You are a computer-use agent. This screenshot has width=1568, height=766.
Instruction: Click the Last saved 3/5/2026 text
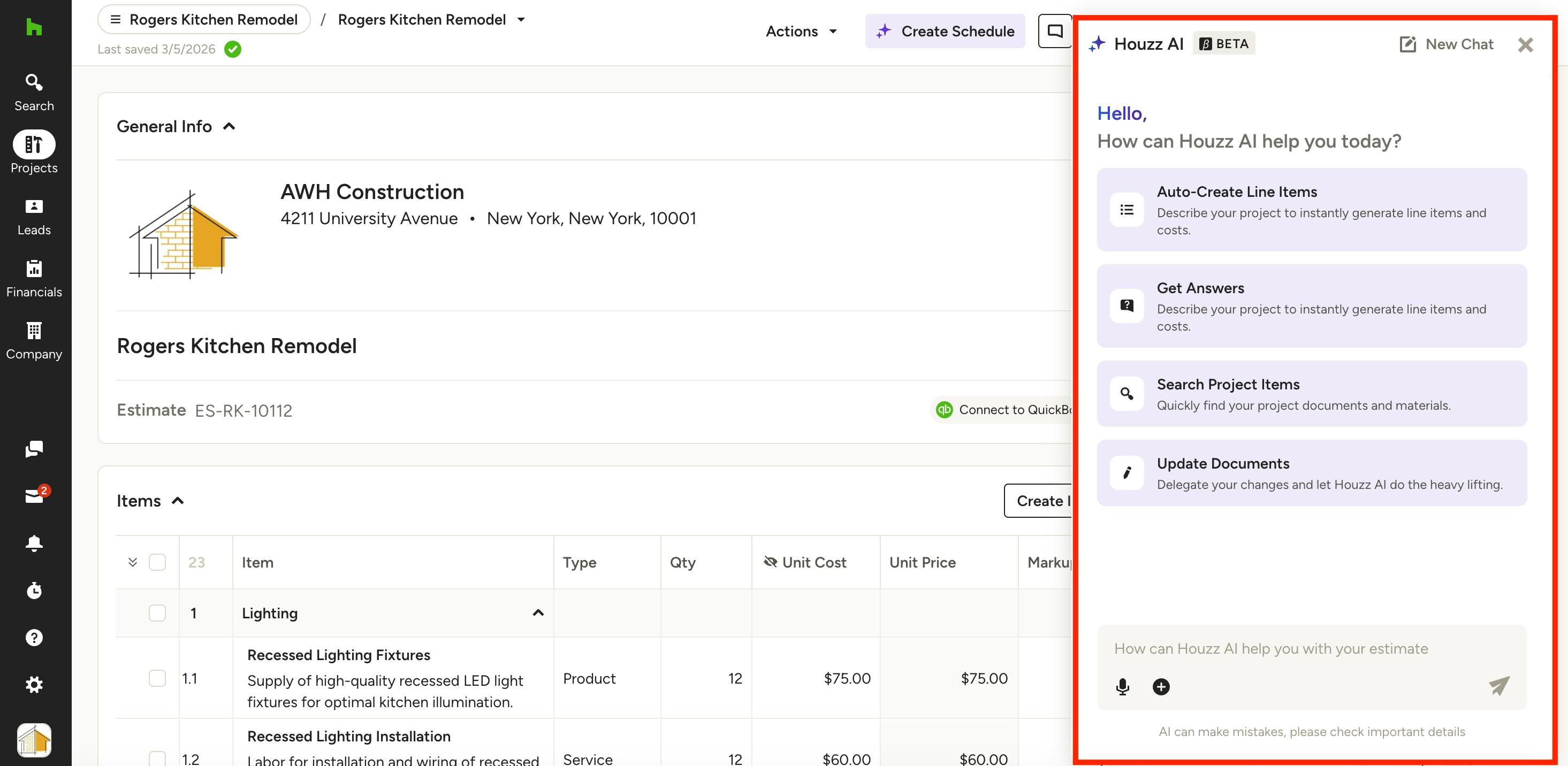coord(156,49)
